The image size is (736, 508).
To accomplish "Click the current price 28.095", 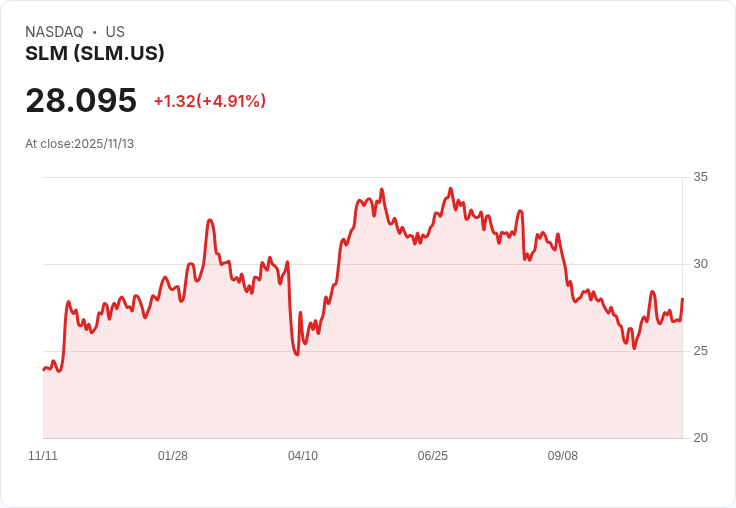I will coord(81,100).
